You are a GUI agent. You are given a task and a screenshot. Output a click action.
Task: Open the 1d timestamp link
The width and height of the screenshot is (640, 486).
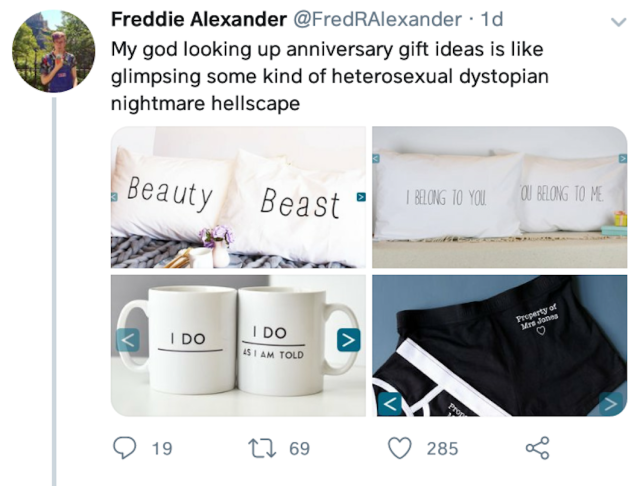[x=491, y=19]
